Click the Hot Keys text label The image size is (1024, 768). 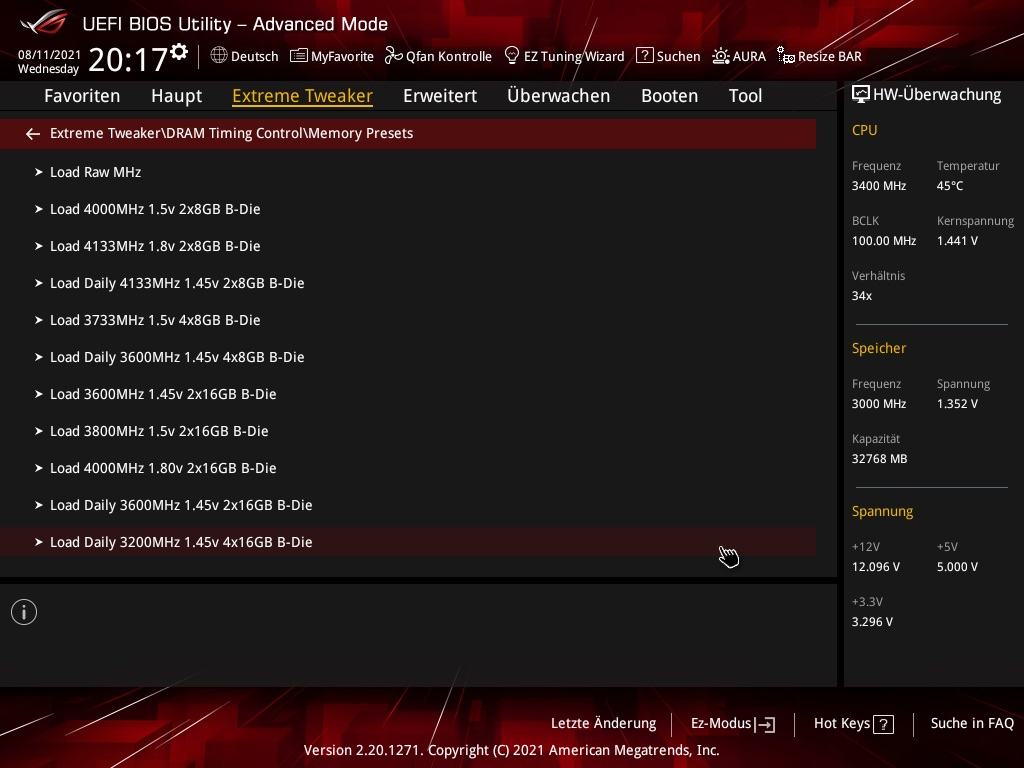point(842,724)
